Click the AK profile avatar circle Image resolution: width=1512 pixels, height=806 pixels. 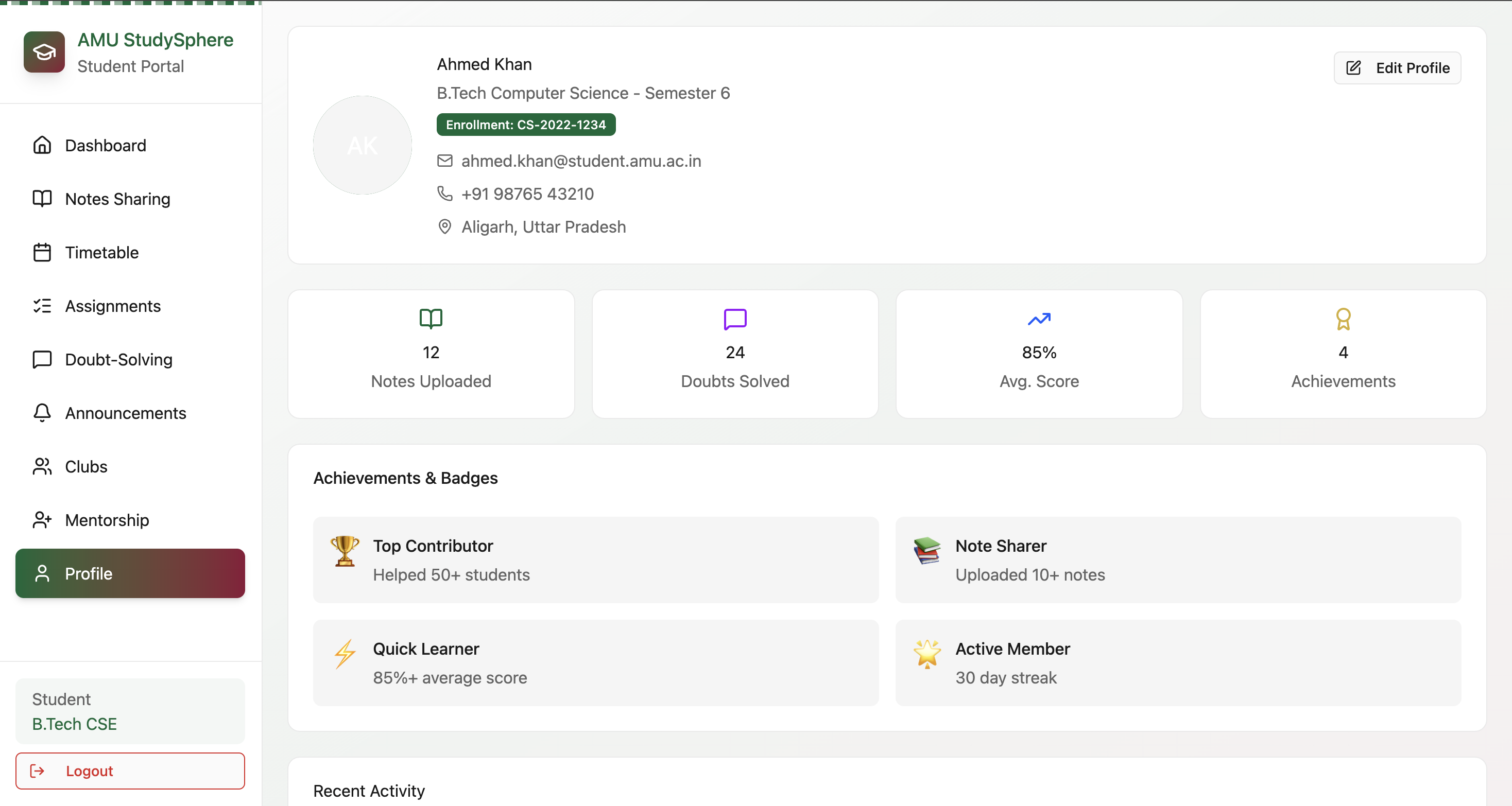point(362,146)
